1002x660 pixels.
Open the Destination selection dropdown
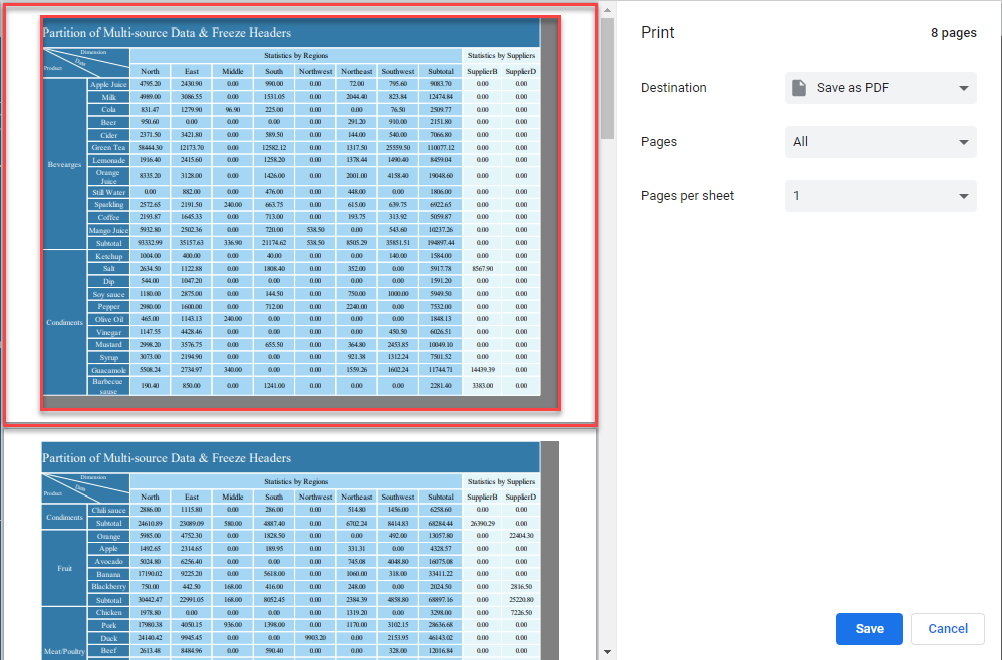tap(880, 87)
